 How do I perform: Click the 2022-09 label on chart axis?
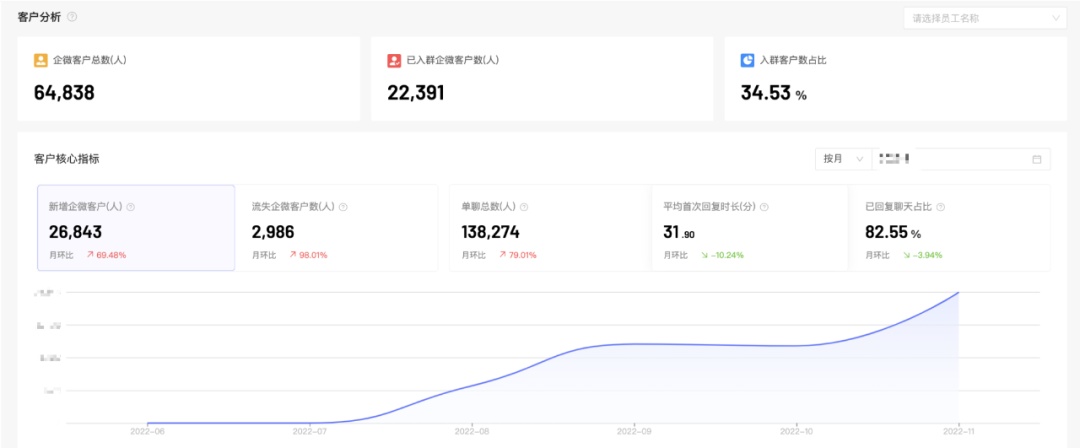point(633,431)
